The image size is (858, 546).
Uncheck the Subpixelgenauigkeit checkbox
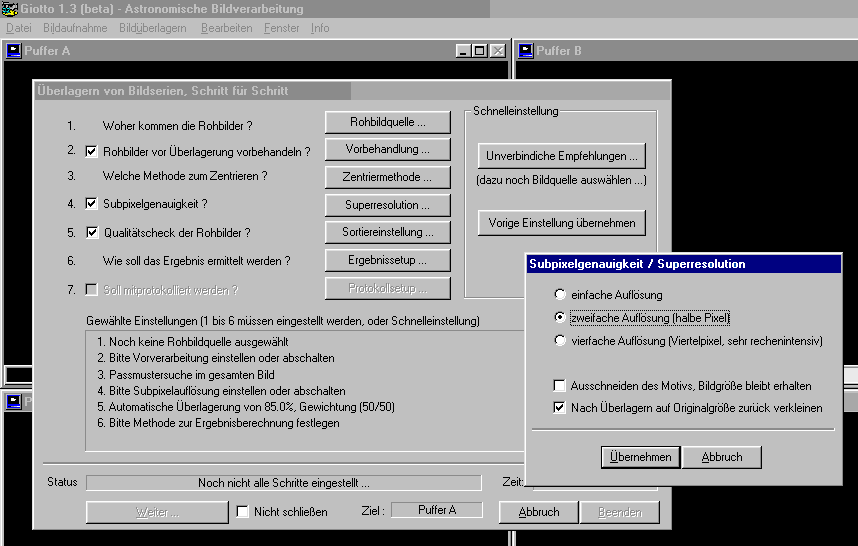[x=92, y=204]
